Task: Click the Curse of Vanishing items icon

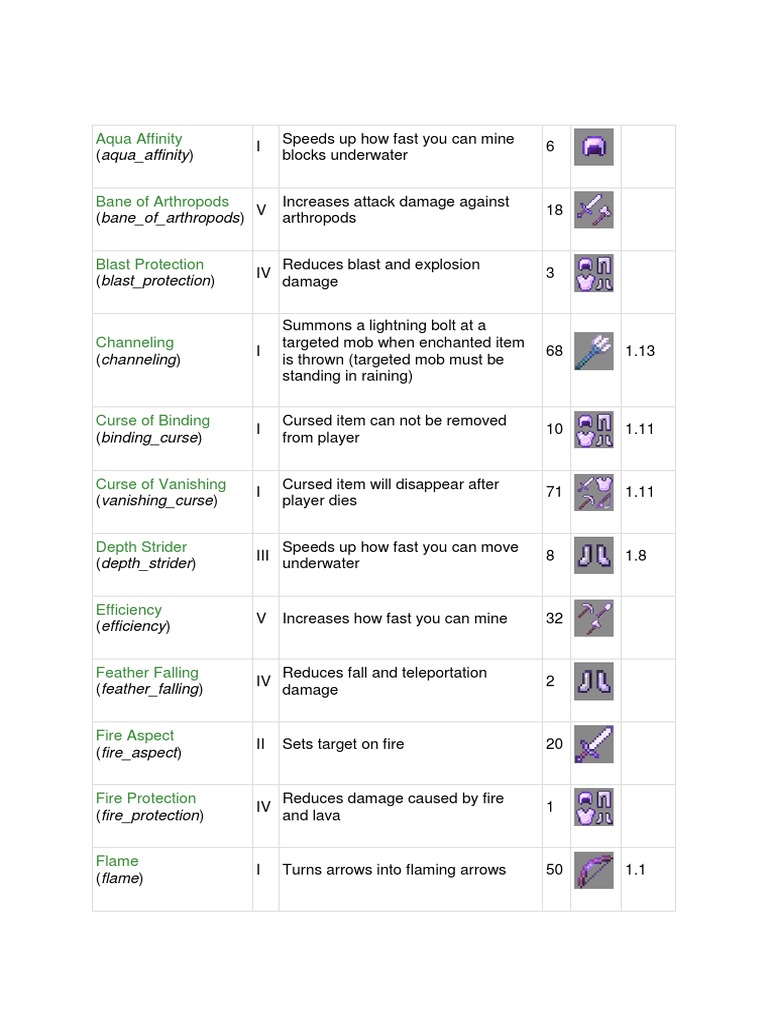Action: [594, 493]
